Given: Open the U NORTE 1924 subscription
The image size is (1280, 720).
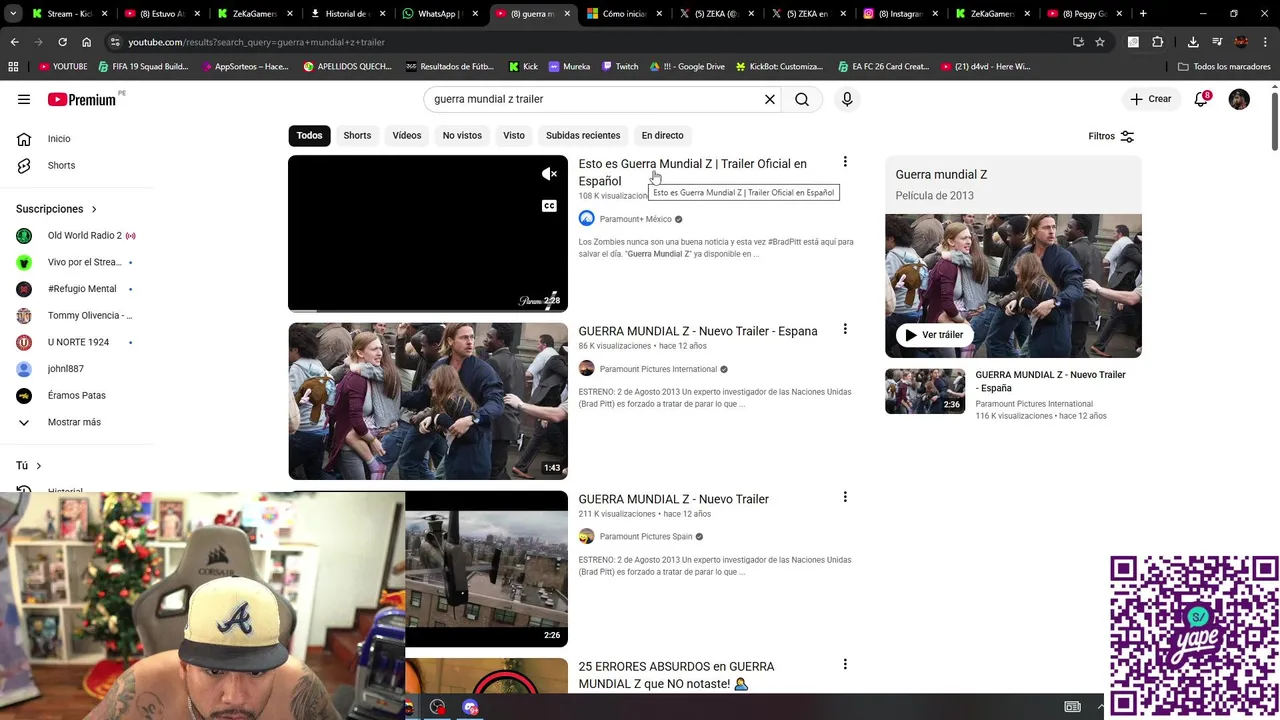Looking at the screenshot, I should pyautogui.click(x=80, y=342).
